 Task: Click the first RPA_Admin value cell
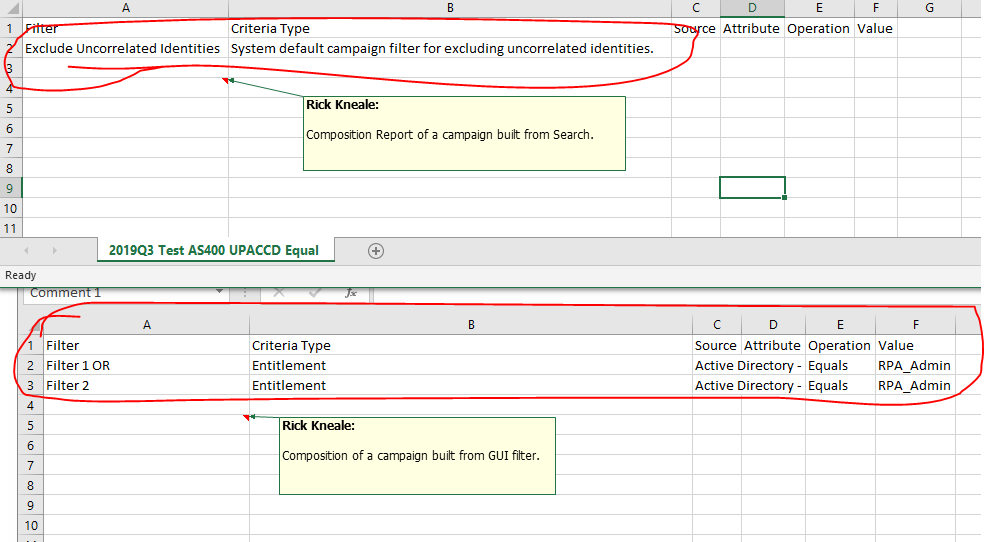pyautogui.click(x=915, y=366)
